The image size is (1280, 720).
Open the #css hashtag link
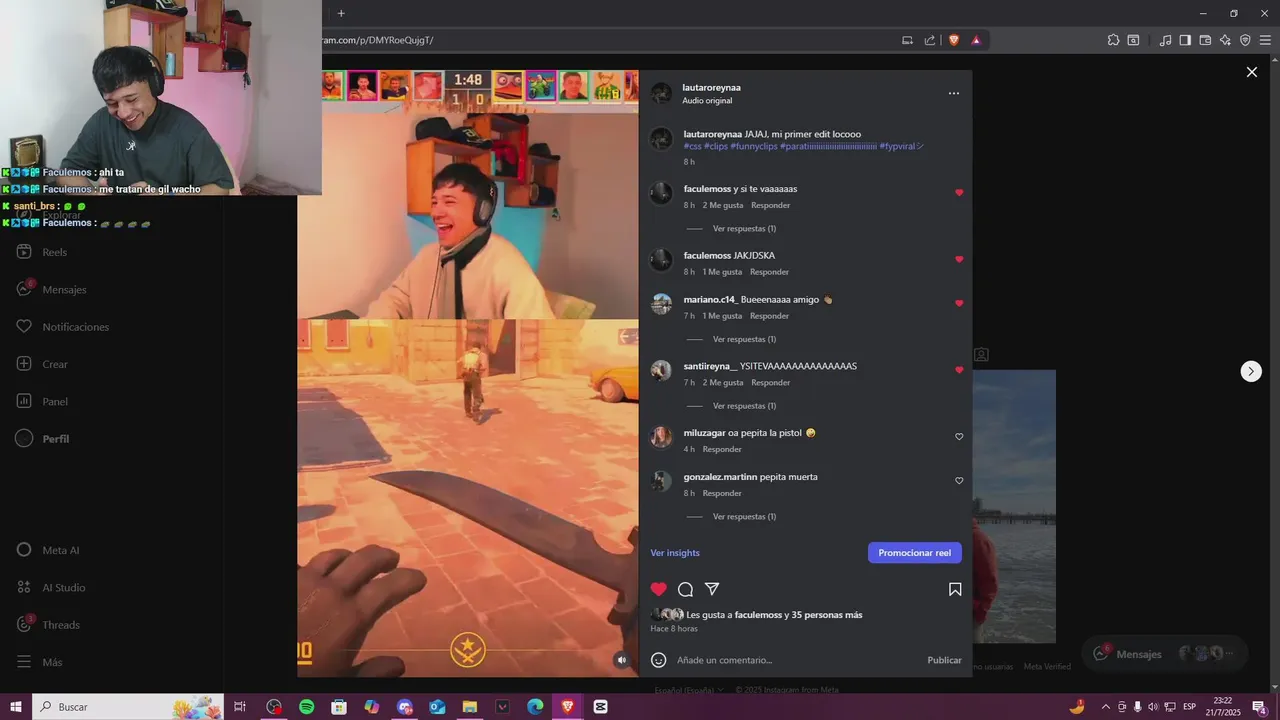click(x=692, y=146)
